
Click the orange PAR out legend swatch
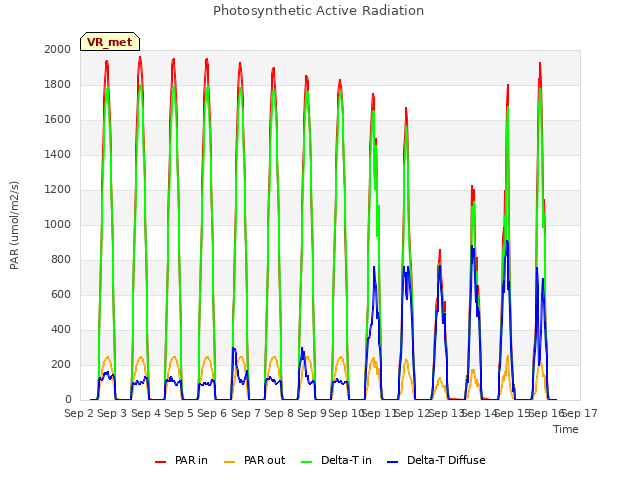pyautogui.click(x=230, y=462)
